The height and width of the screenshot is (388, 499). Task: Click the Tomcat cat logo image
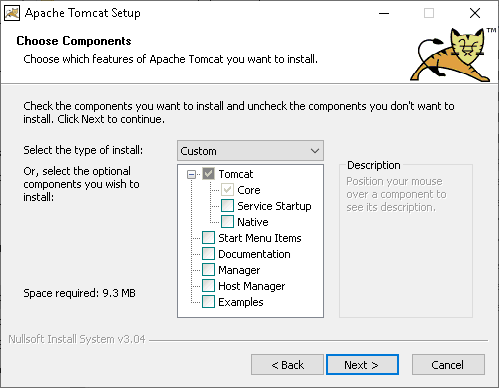pos(453,55)
